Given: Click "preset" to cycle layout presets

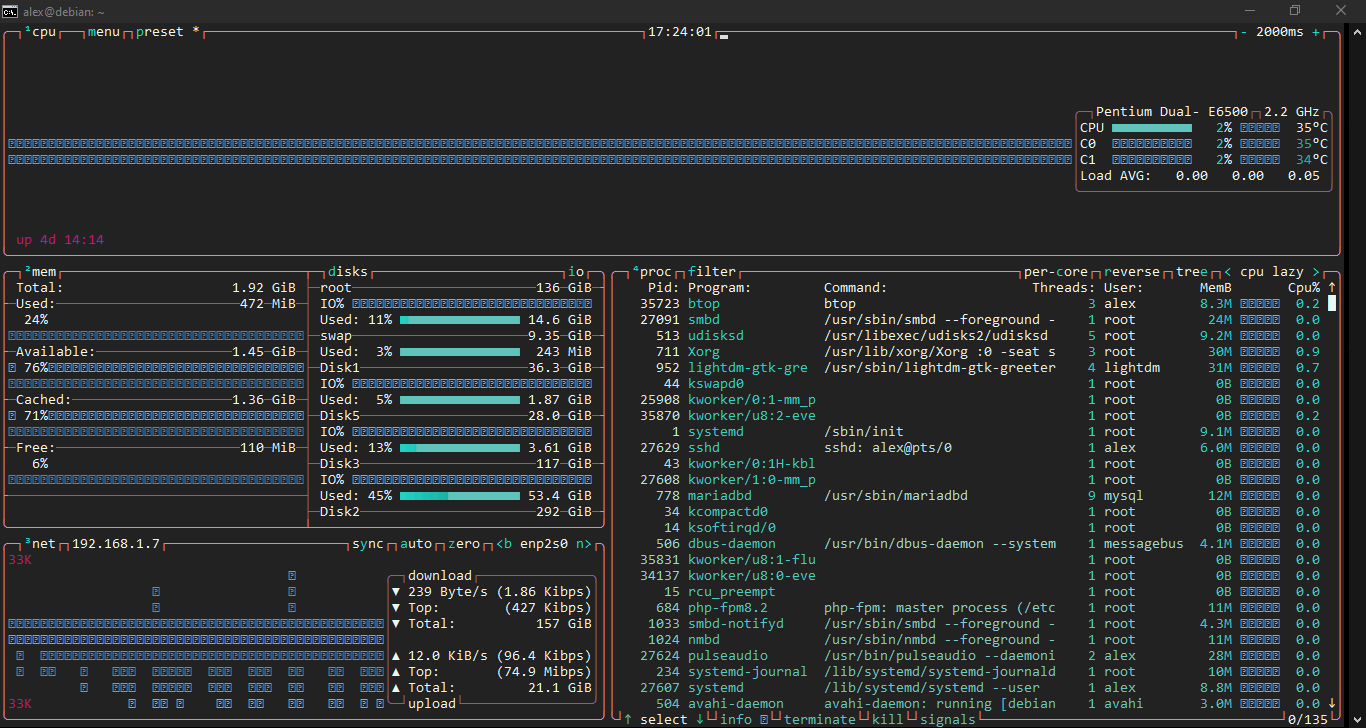Looking at the screenshot, I should (158, 31).
